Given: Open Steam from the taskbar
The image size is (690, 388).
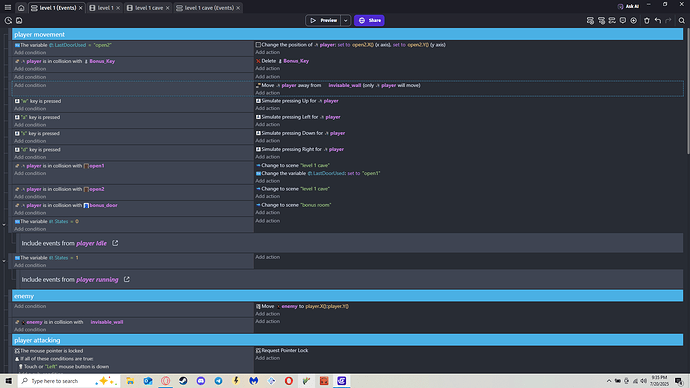Looking at the screenshot, I should coord(183,381).
